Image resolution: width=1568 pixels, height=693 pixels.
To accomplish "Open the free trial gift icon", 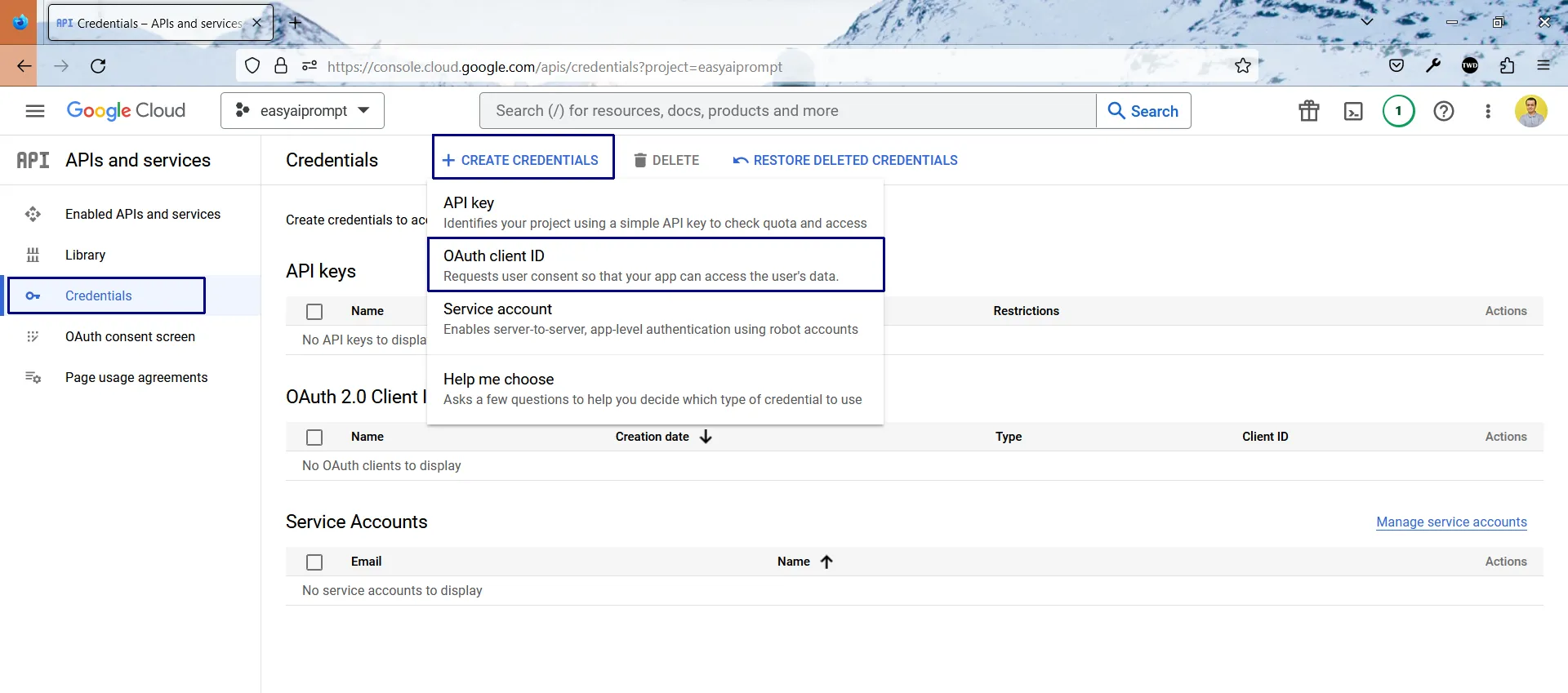I will (x=1309, y=111).
